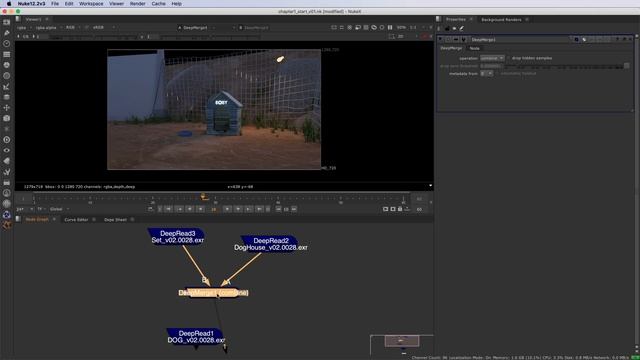Select the DeepMerge1 node

tap(213, 293)
